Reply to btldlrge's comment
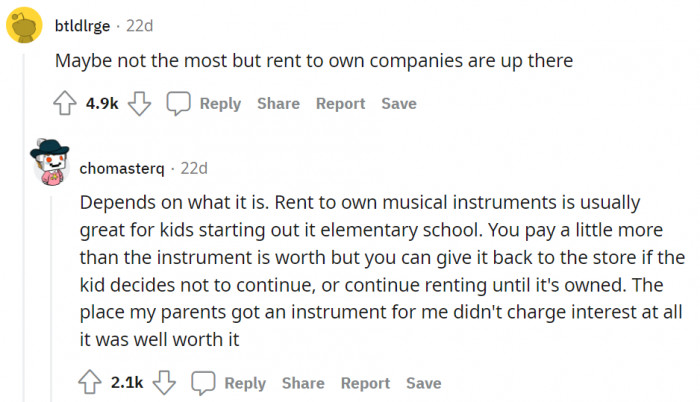The height and width of the screenshot is (402, 700). pyautogui.click(x=219, y=104)
